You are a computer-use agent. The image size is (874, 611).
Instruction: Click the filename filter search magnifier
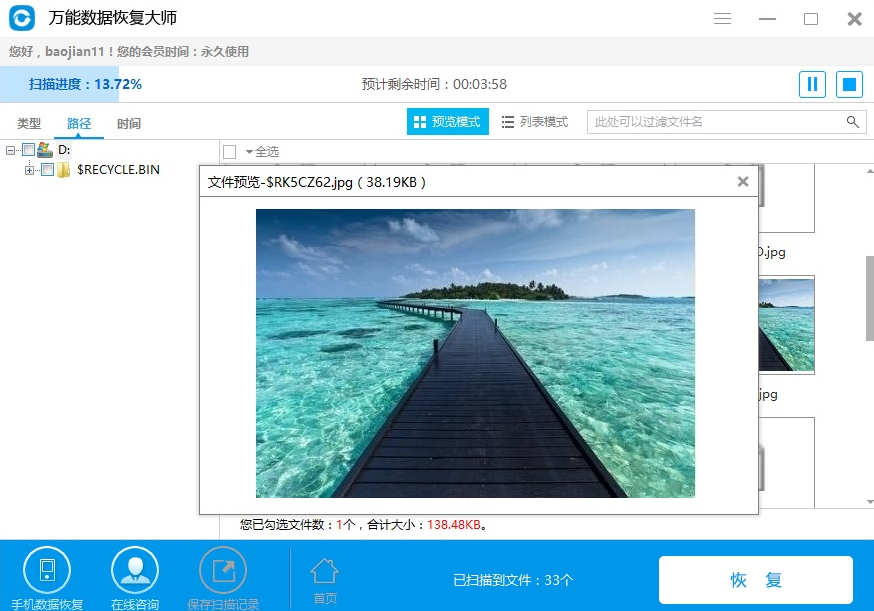click(852, 120)
